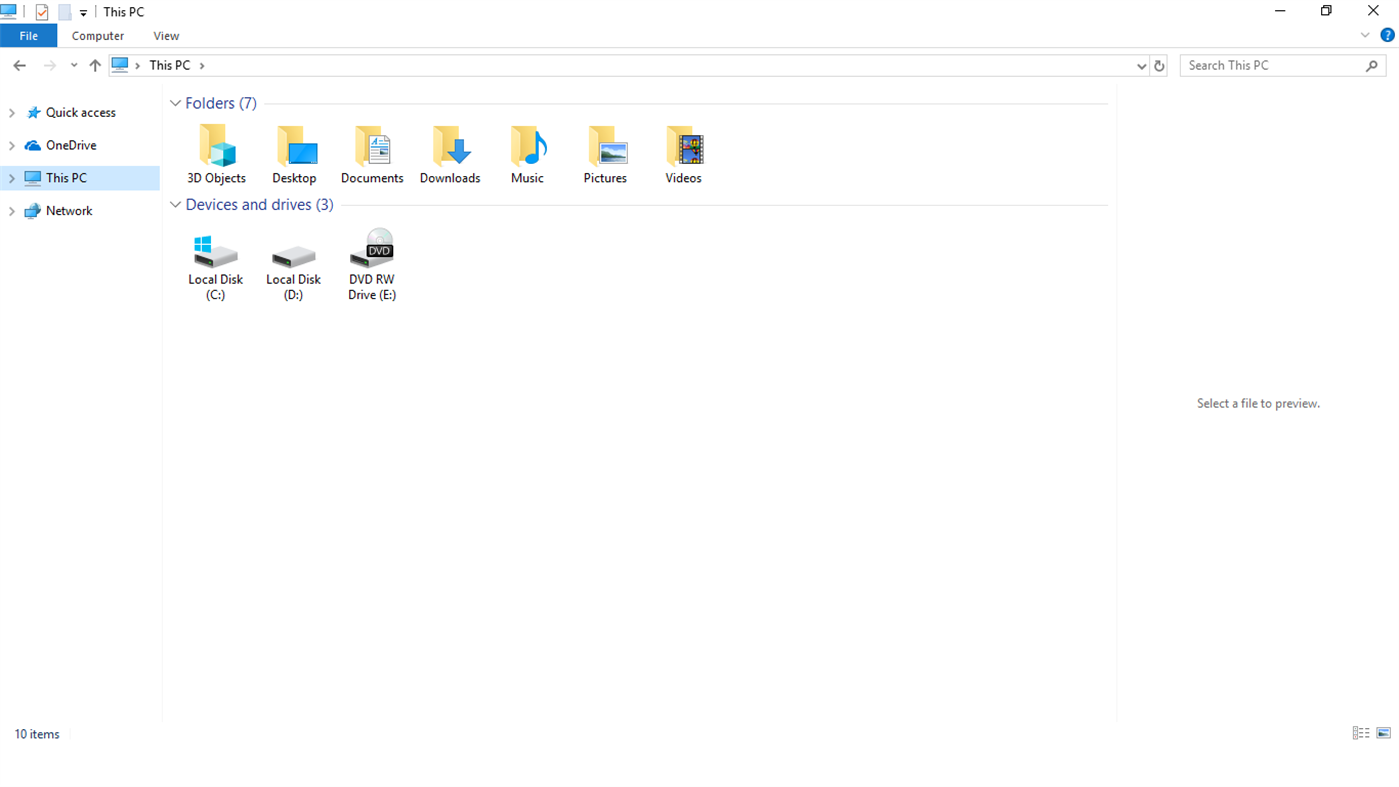Click the refresh button in address bar
The image size is (1399, 787).
1159,65
